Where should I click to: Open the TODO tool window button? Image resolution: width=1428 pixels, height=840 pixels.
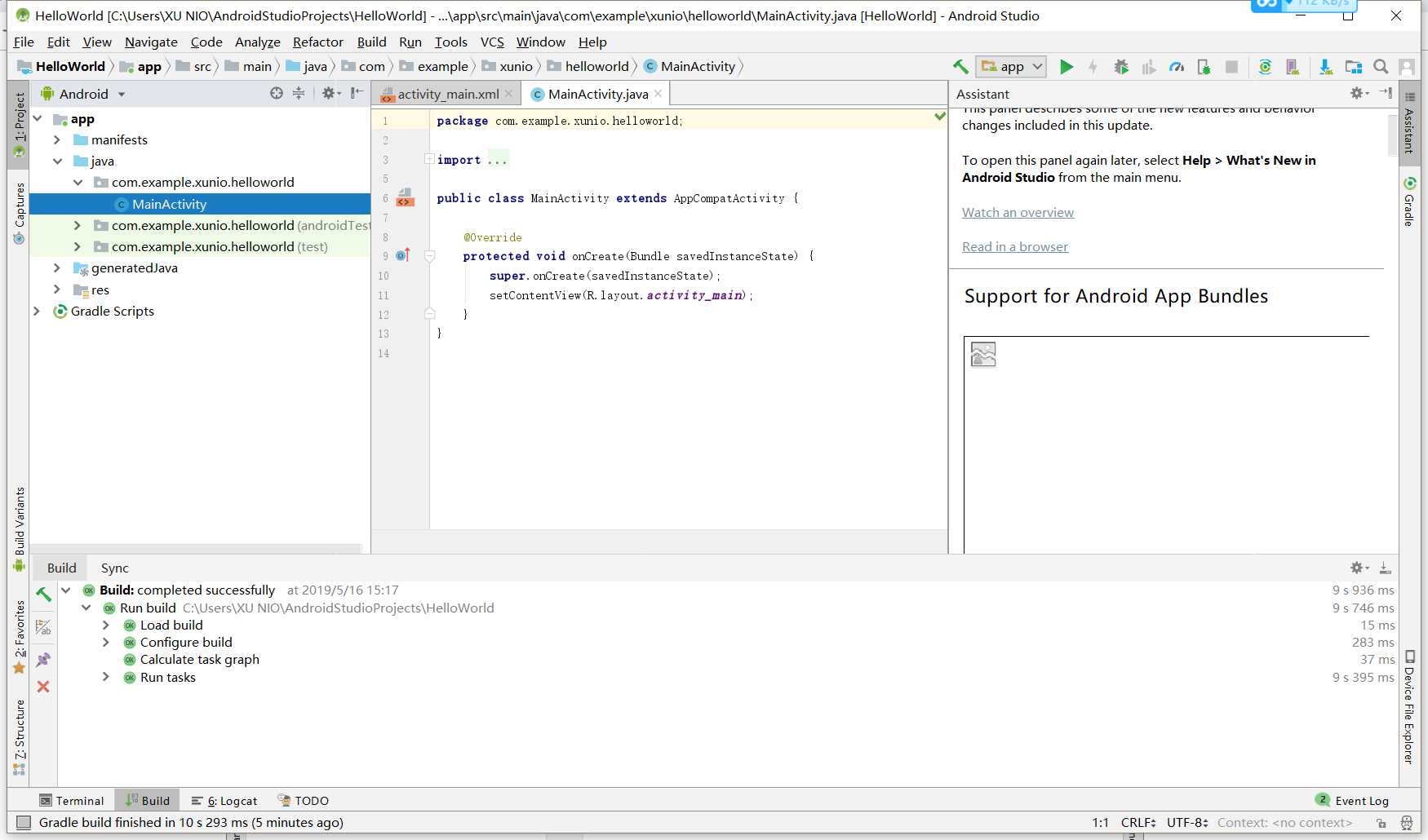(303, 801)
